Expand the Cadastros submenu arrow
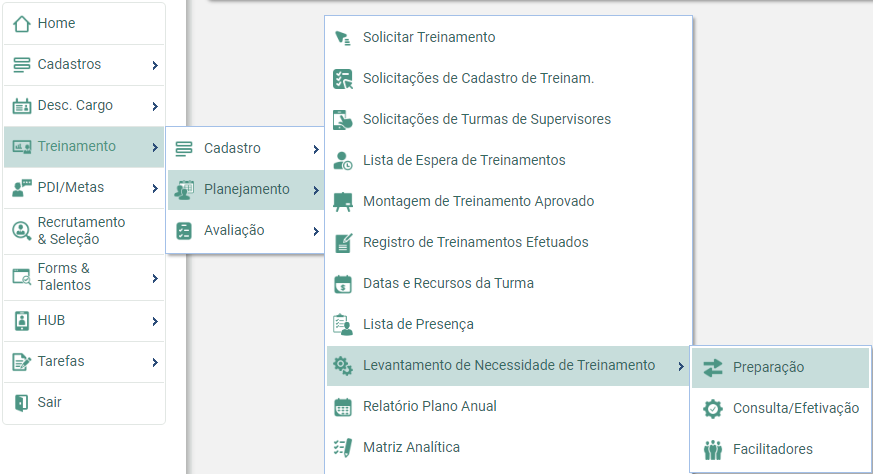Screen dimensions: 873x474 coord(155,65)
